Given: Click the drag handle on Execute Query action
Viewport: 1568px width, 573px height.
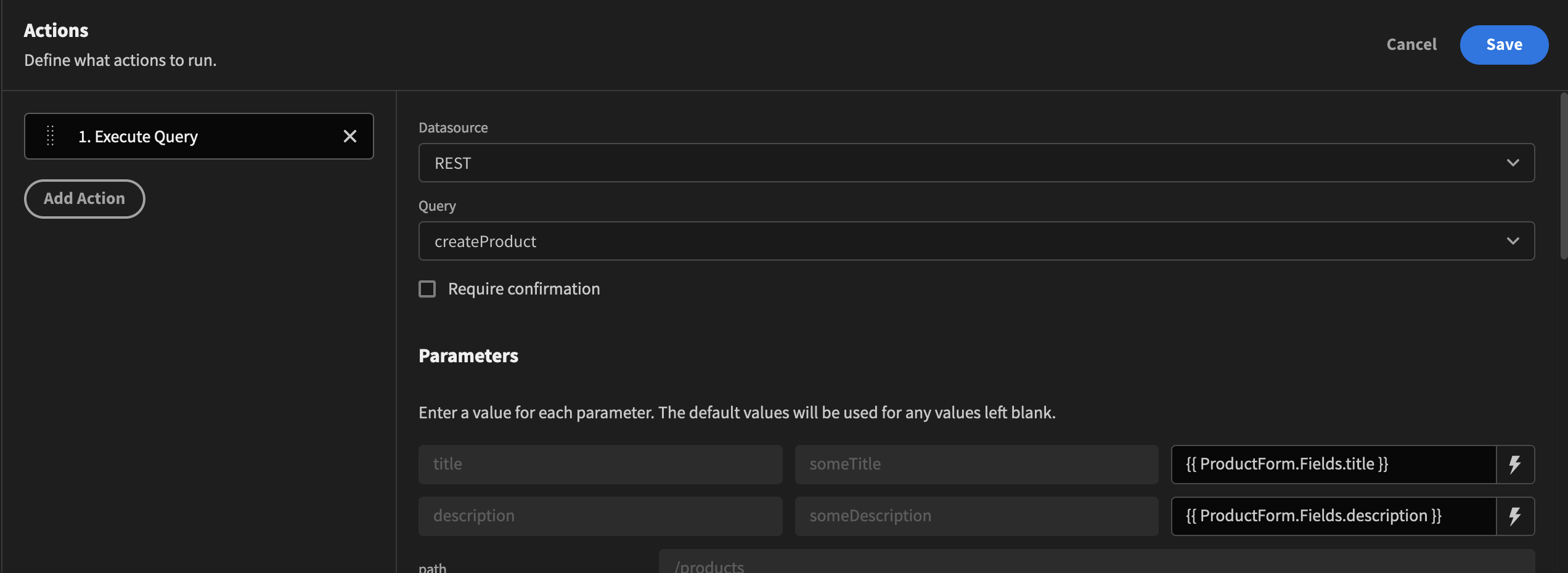Looking at the screenshot, I should 51,136.
